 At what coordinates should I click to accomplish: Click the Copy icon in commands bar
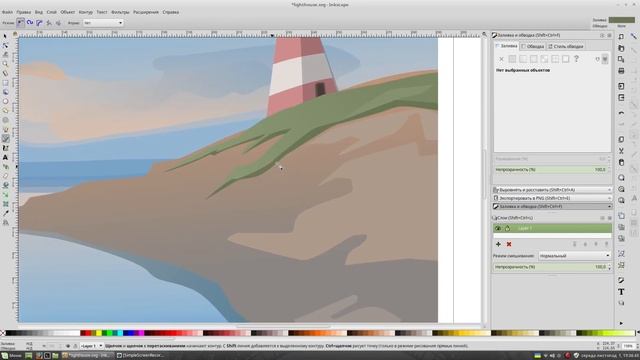[x=621, y=140]
